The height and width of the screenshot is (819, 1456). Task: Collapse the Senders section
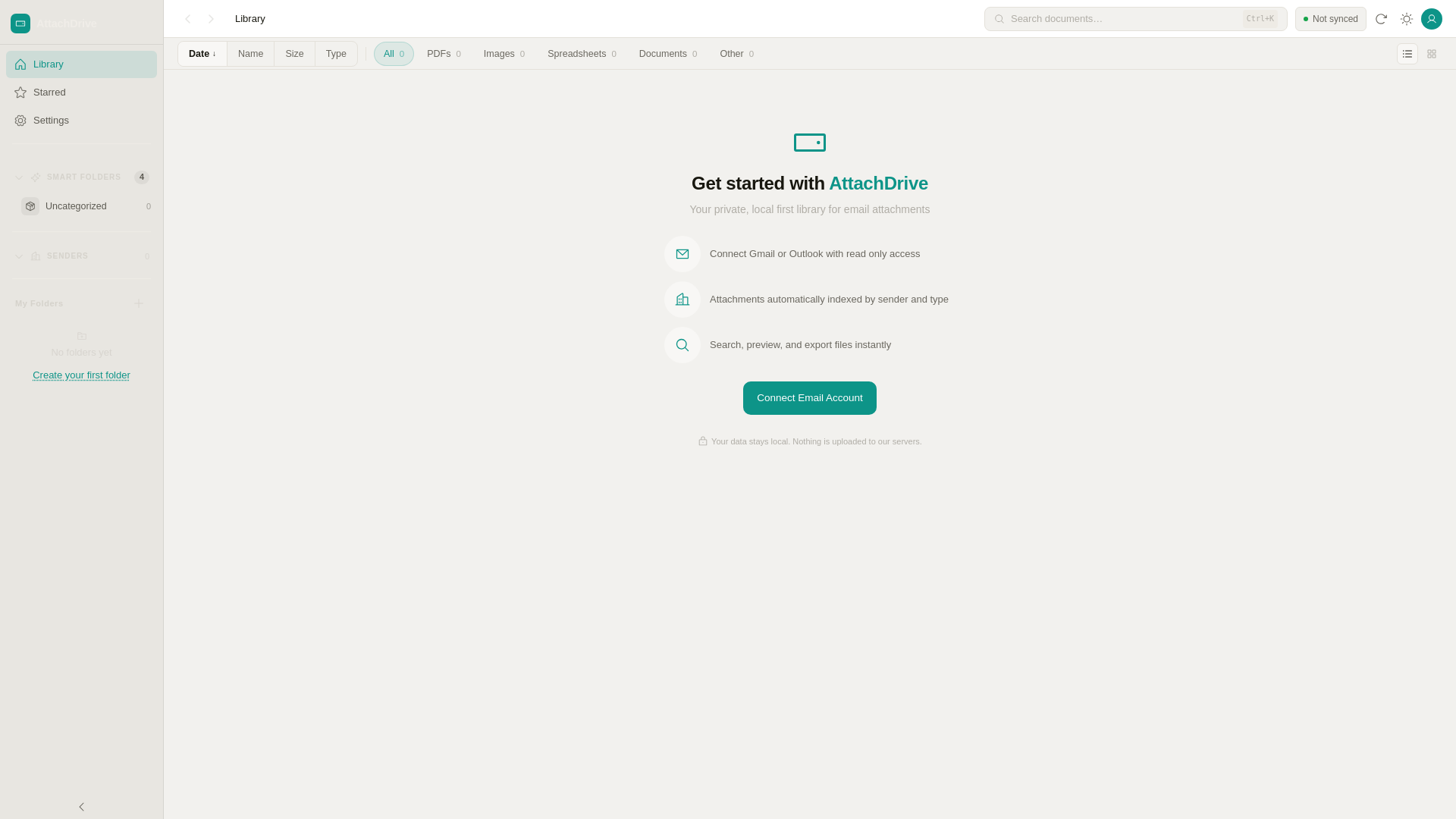19,257
